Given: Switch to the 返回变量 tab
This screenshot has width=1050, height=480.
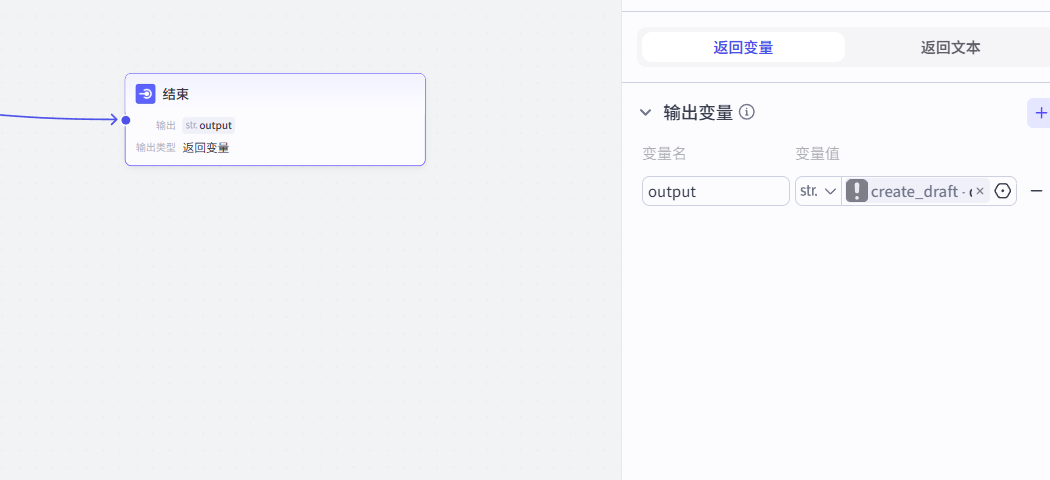Looking at the screenshot, I should pyautogui.click(x=743, y=47).
